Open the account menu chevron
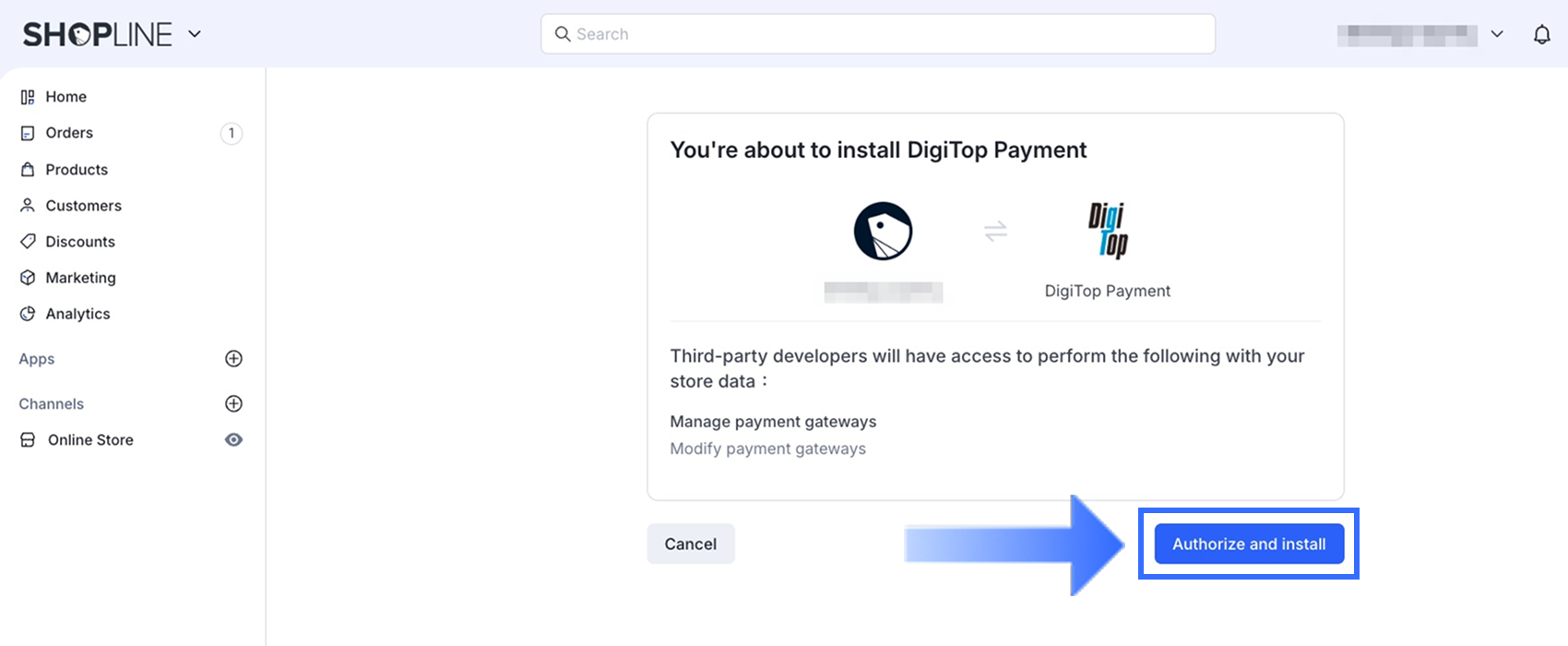The height and width of the screenshot is (646, 1568). pyautogui.click(x=1497, y=34)
